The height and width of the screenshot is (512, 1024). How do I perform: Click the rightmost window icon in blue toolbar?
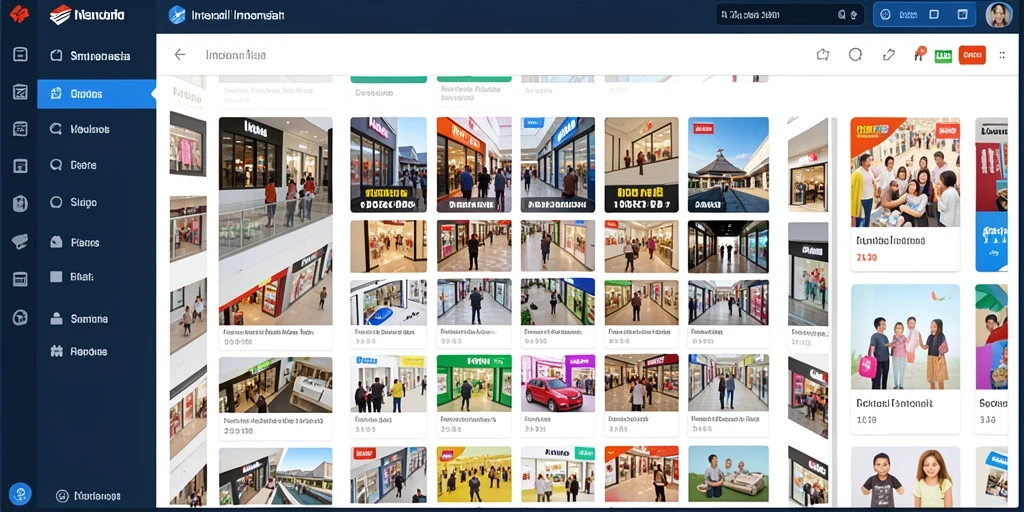(962, 14)
